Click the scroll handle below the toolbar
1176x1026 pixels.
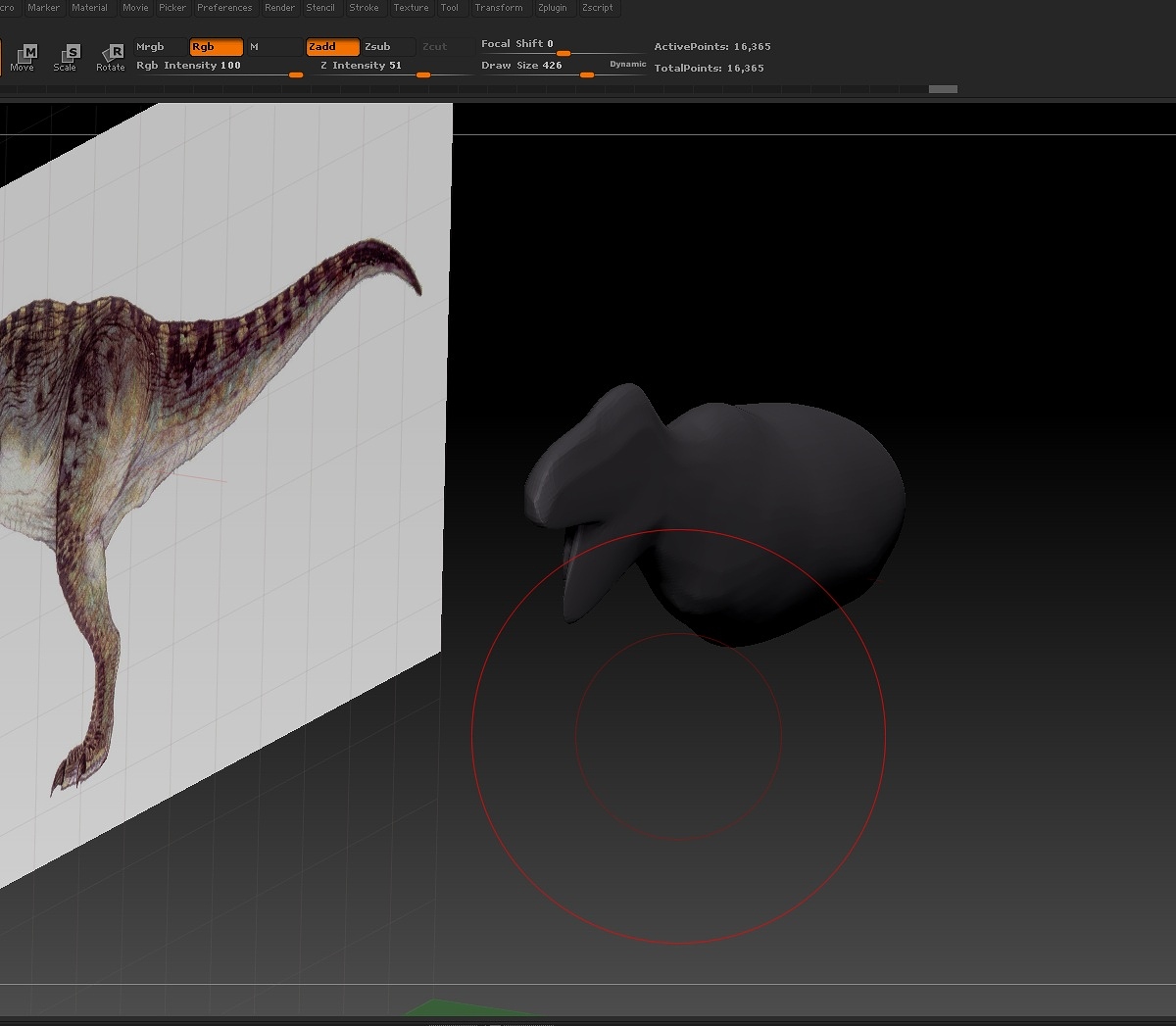(x=943, y=89)
